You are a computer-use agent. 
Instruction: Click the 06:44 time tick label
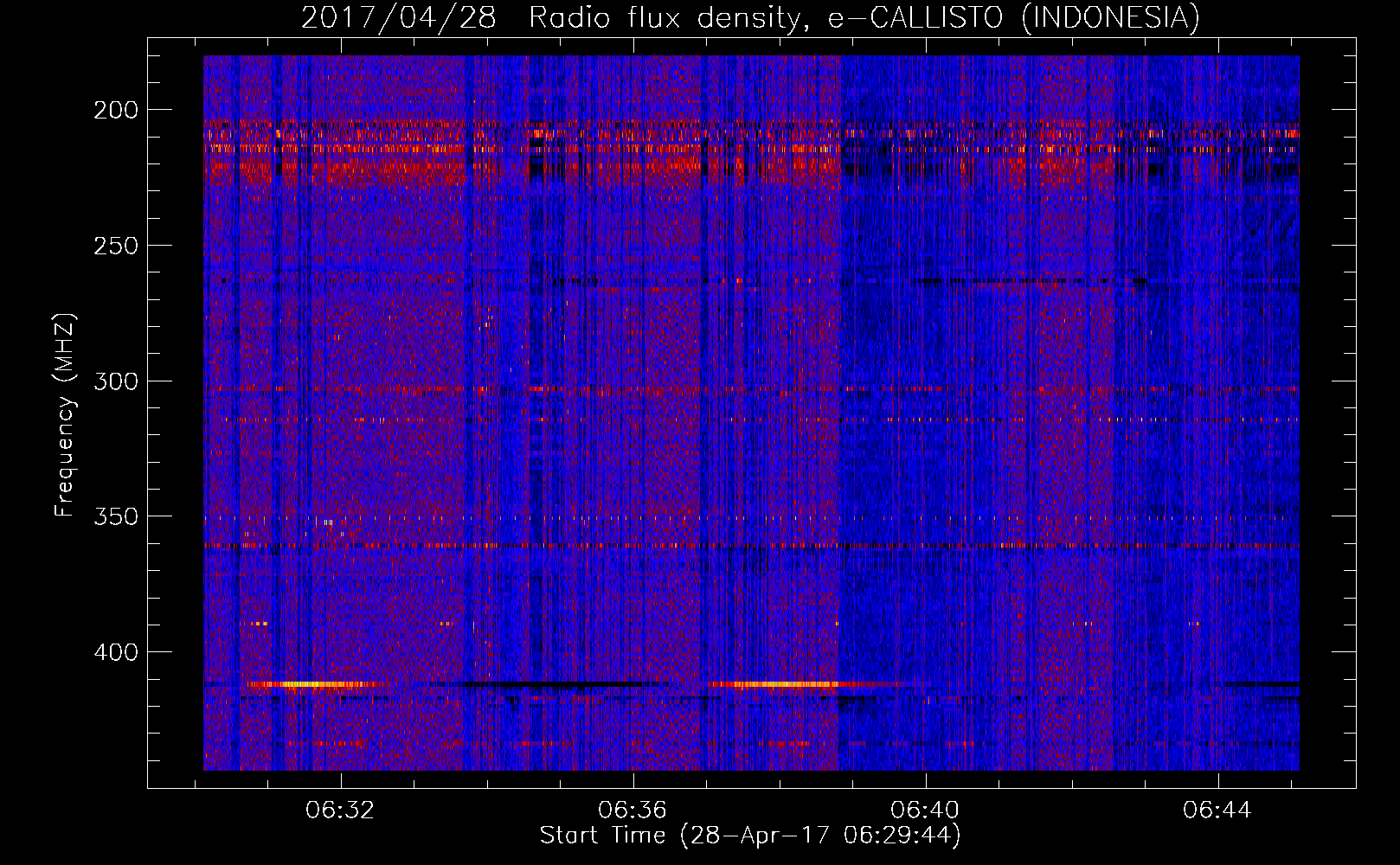pos(1217,811)
